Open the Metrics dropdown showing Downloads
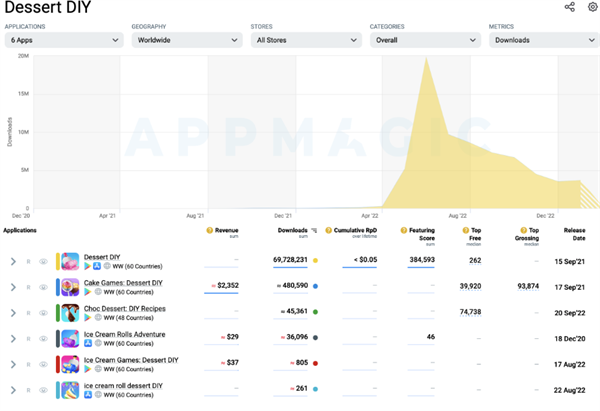Screen dimensions: 600x411 coord(545,40)
